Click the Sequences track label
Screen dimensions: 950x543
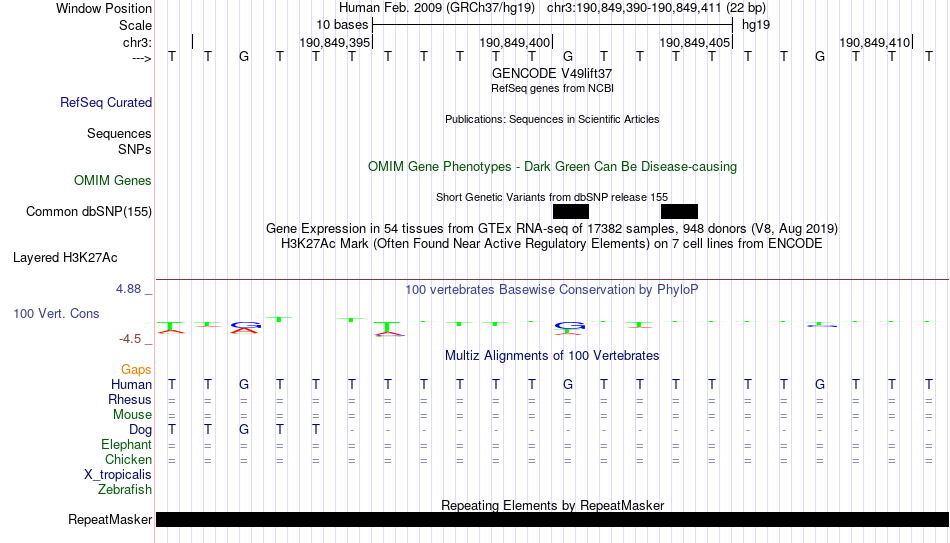(119, 133)
